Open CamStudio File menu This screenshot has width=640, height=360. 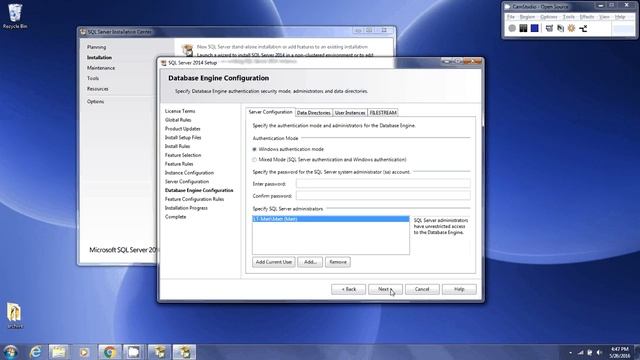point(511,17)
